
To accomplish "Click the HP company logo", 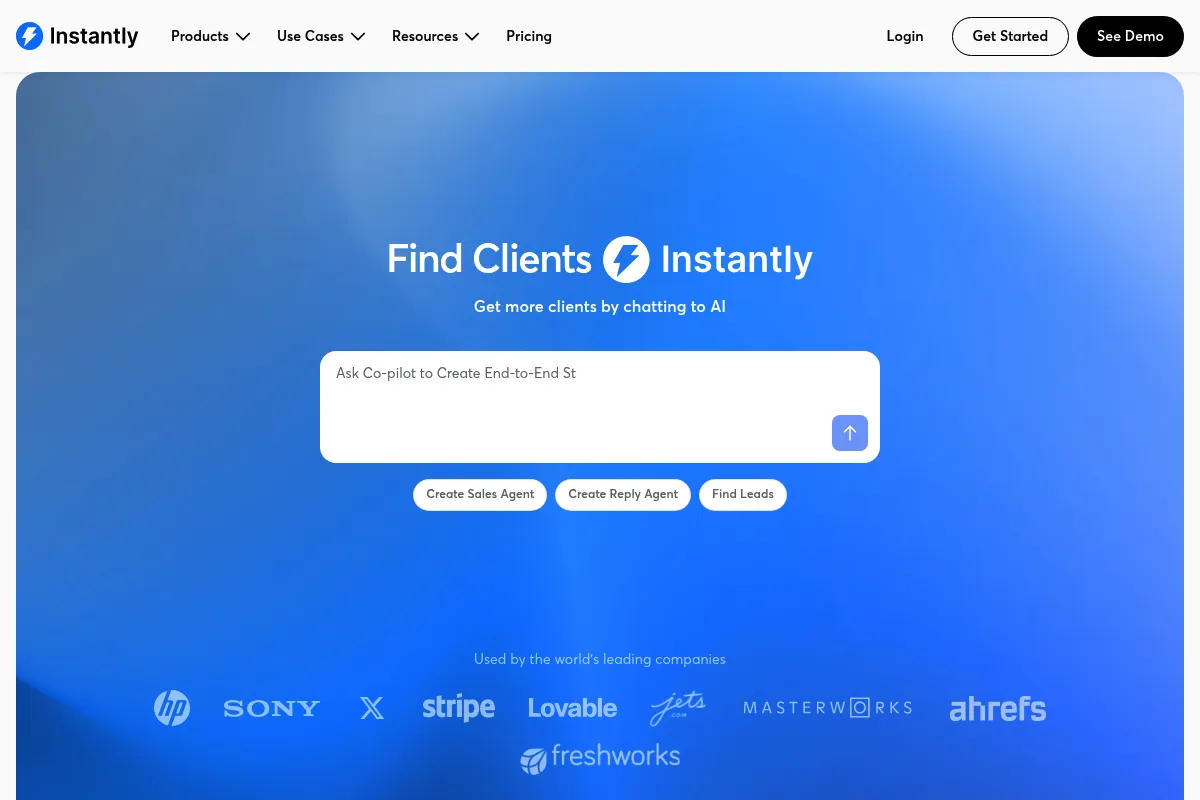I will (172, 708).
